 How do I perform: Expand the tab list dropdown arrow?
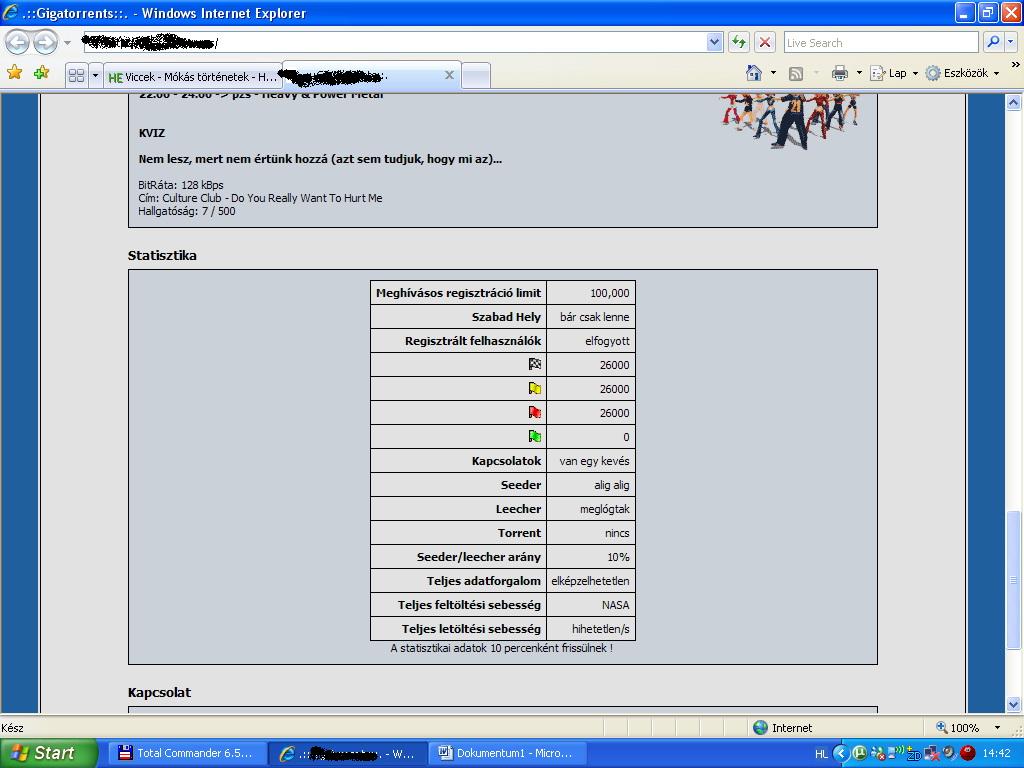click(x=95, y=76)
